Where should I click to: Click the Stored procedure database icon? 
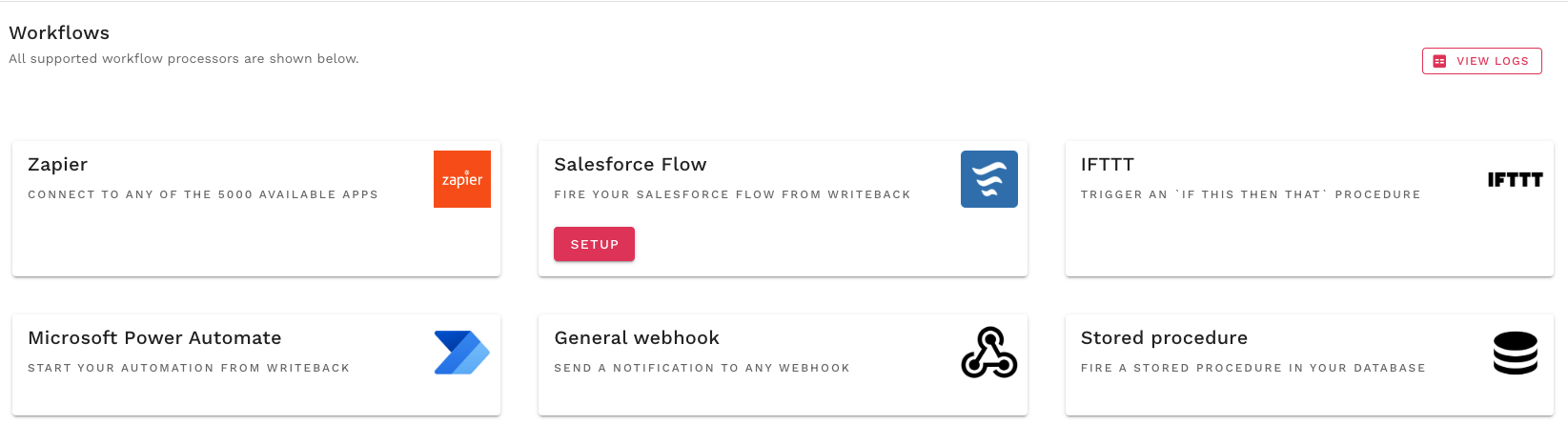coord(1515,353)
